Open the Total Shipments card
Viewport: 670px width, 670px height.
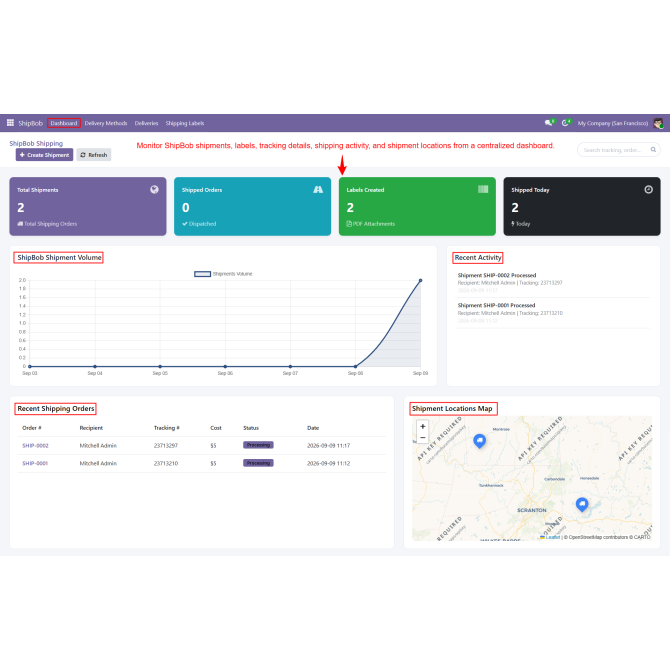click(x=88, y=206)
